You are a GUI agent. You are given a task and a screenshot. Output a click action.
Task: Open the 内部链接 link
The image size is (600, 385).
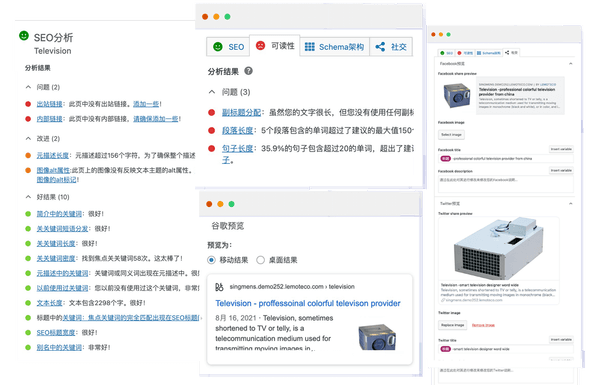[x=49, y=119]
